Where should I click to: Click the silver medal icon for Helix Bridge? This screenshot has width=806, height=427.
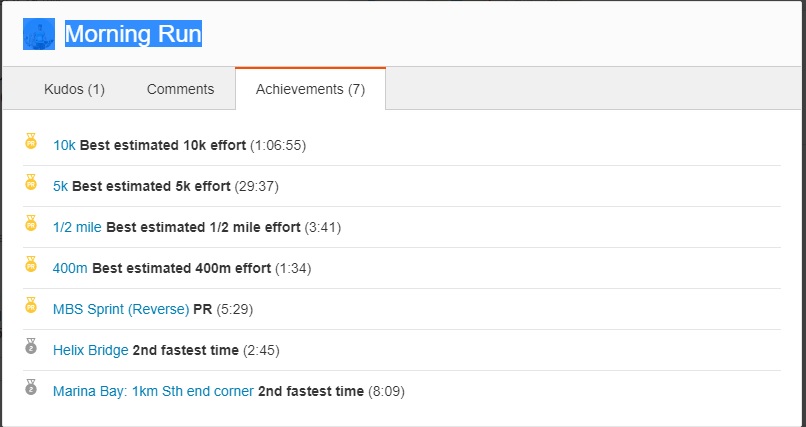coord(31,346)
